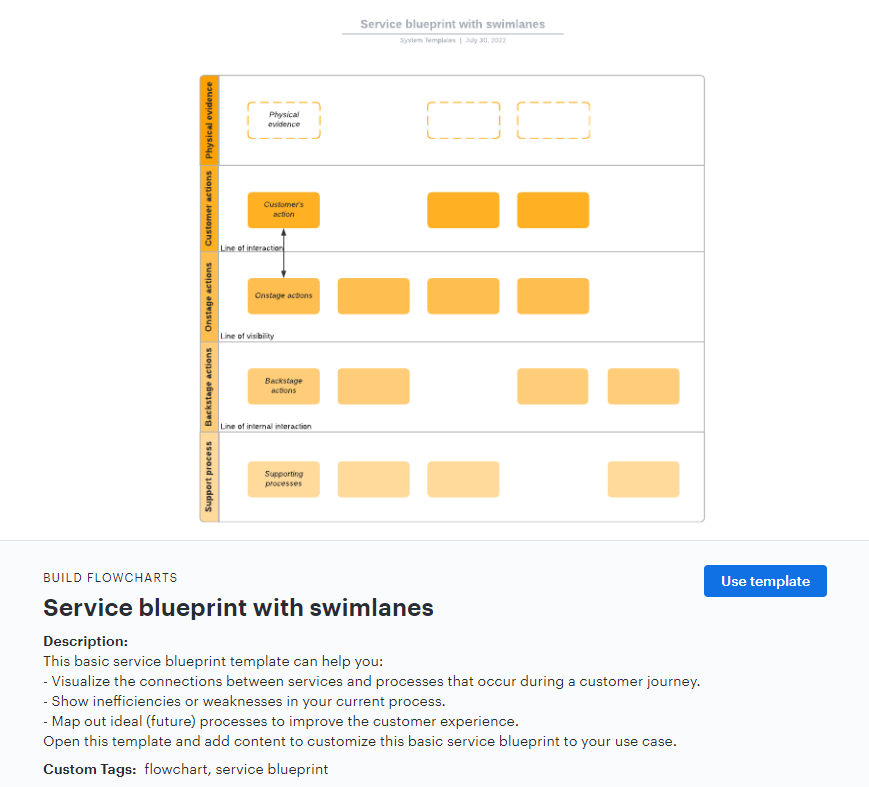Click the diagram title above the swimlanes
The image size is (869, 787).
click(452, 24)
